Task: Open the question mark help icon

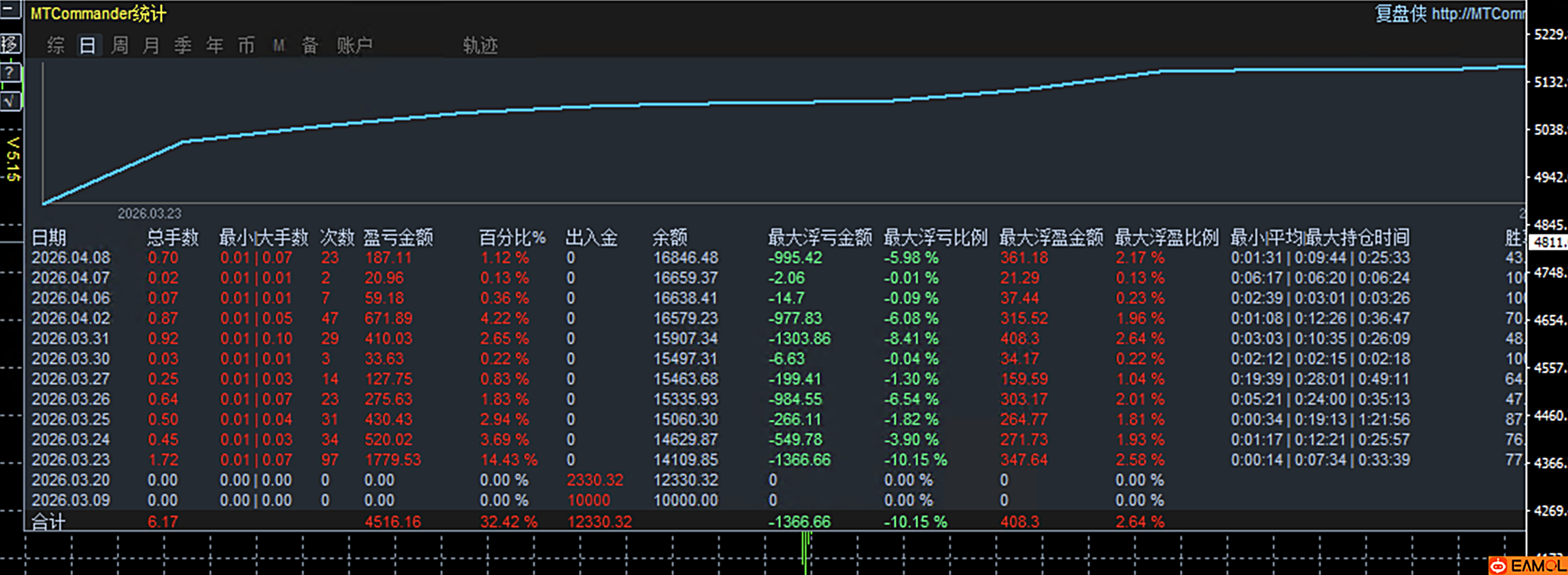Action: [x=10, y=72]
